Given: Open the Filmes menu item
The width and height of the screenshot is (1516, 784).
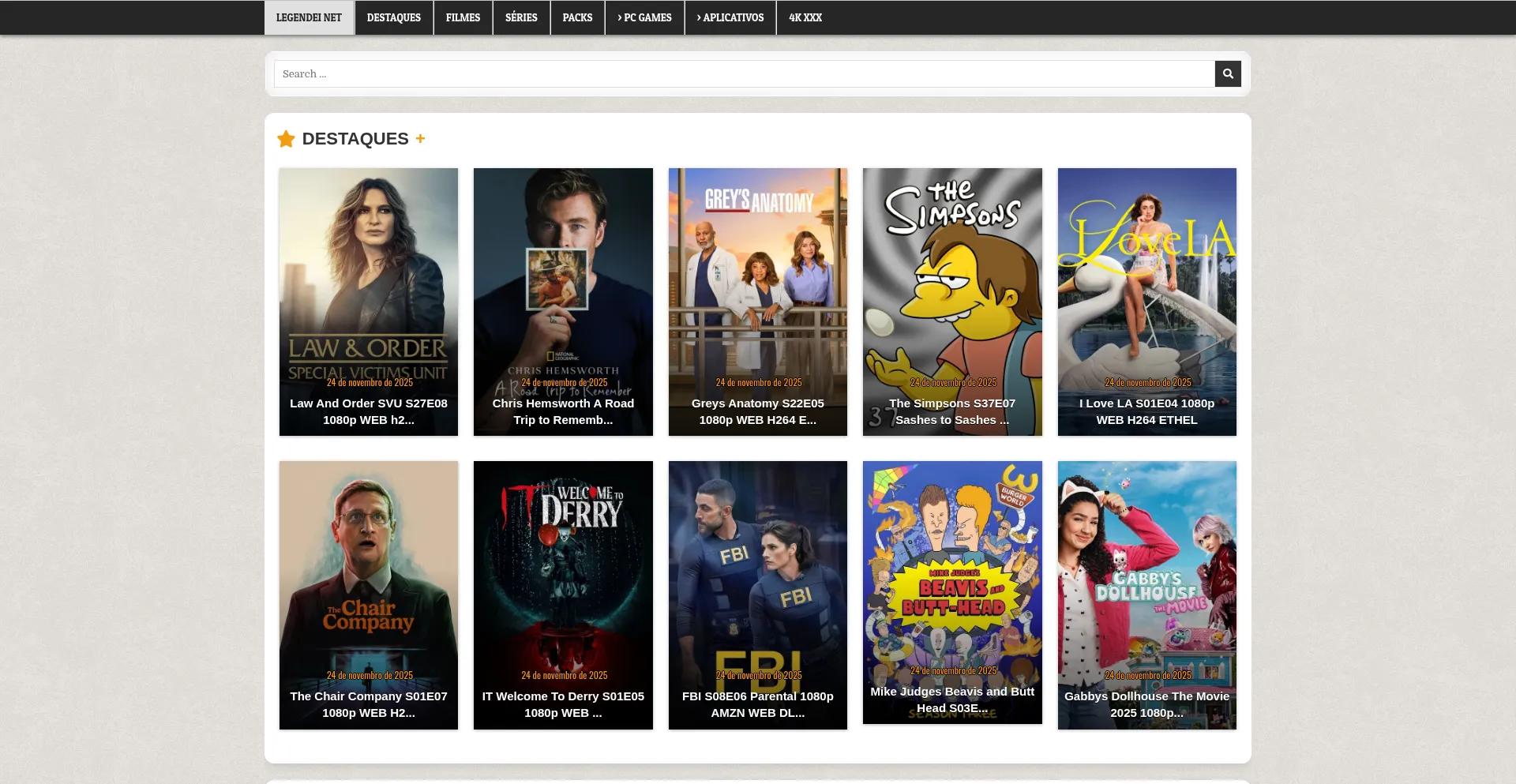Looking at the screenshot, I should click(x=463, y=17).
